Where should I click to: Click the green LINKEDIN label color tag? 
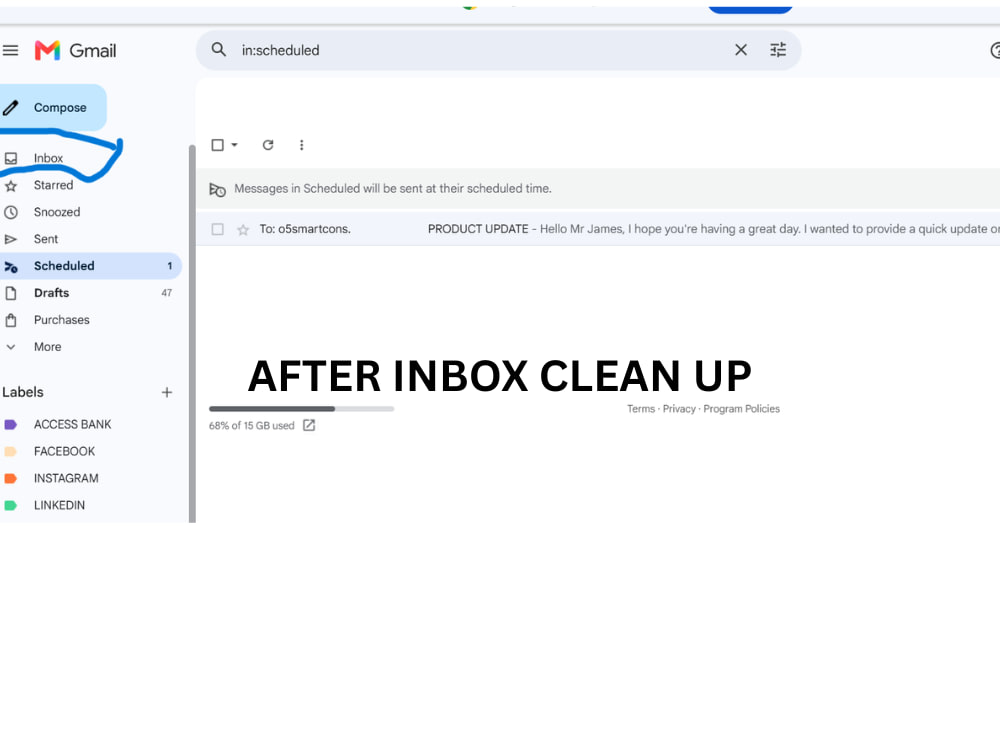click(x=10, y=505)
